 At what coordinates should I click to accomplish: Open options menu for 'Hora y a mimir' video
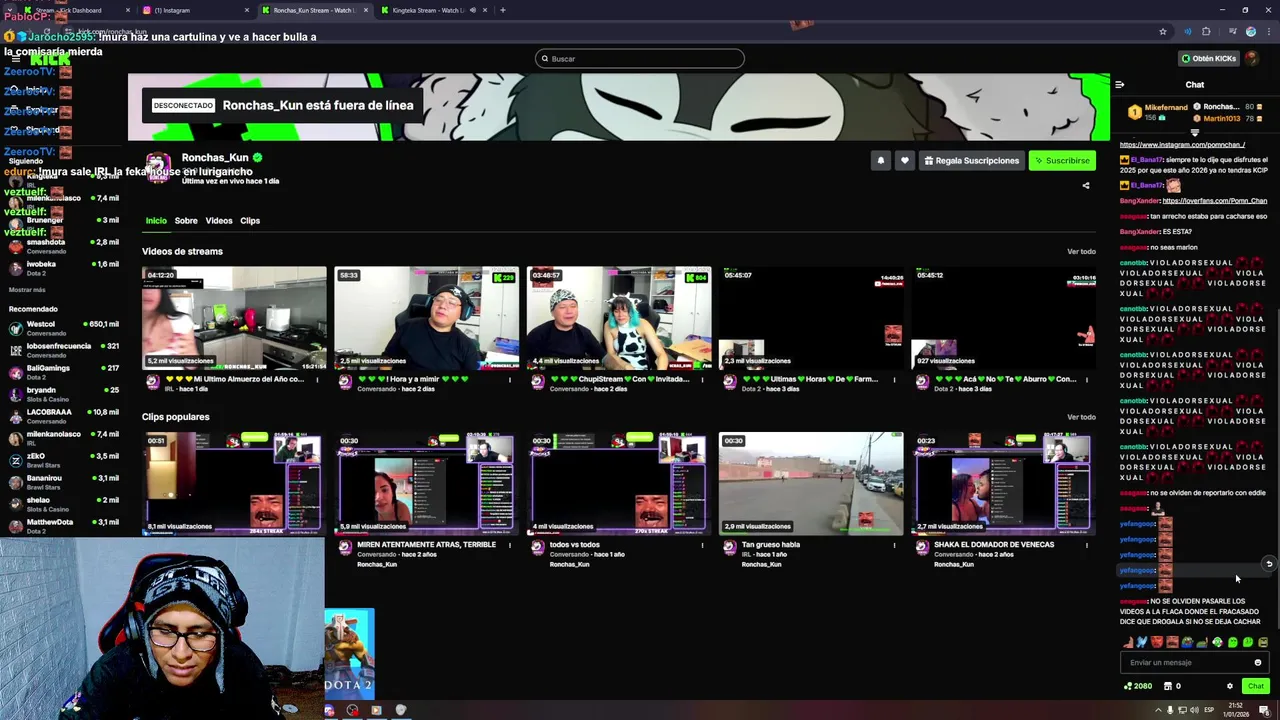[x=510, y=380]
